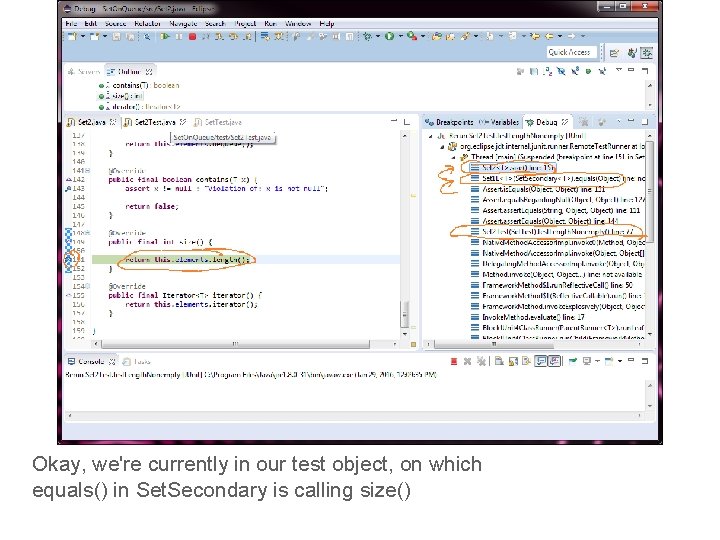Image resolution: width=720 pixels, height=540 pixels.
Task: Switch to the Debug perspective icon
Action: coord(647,53)
